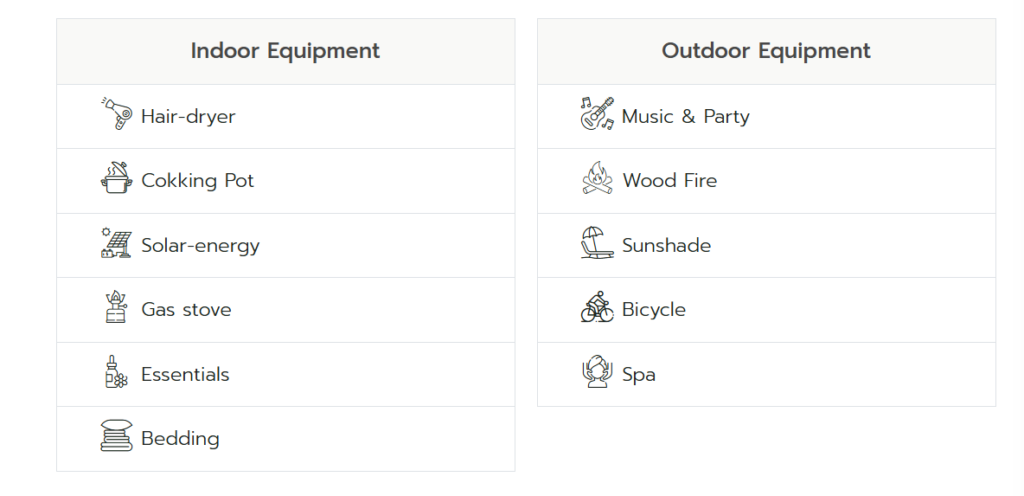The height and width of the screenshot is (496, 1024).
Task: Click the bedding stack icon
Action: point(116,437)
